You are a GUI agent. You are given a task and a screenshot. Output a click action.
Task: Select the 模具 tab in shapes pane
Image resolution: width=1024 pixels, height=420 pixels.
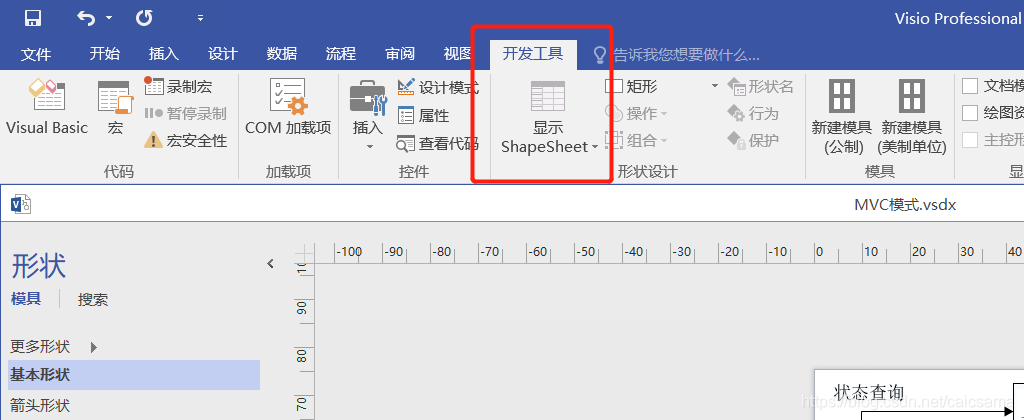26,299
